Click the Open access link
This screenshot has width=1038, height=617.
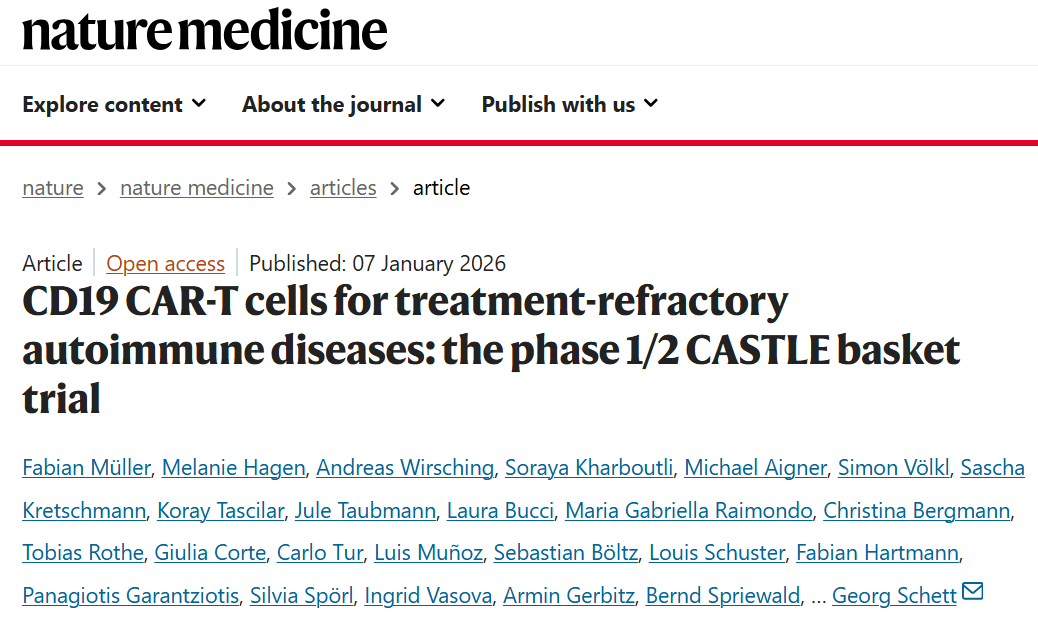pyautogui.click(x=165, y=263)
